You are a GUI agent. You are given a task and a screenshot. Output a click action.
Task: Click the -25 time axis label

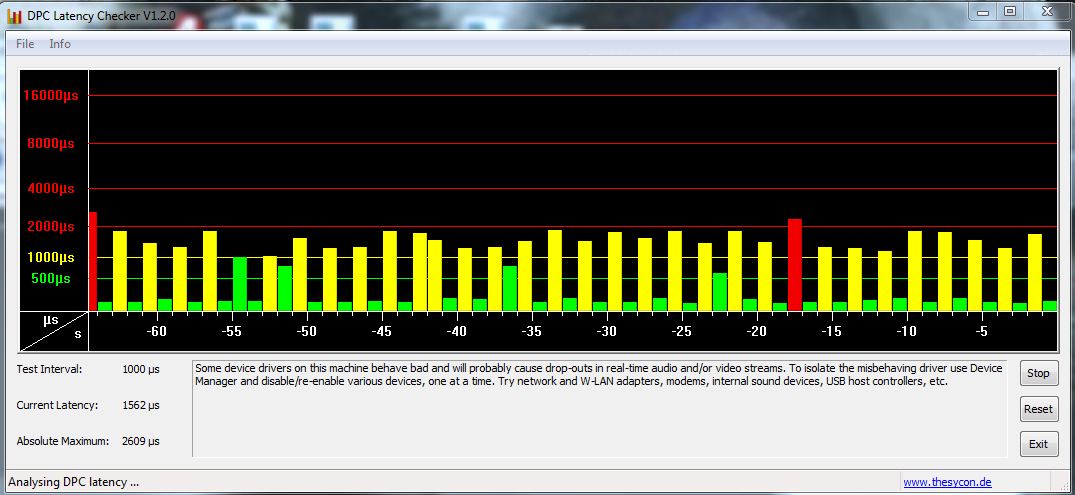tap(681, 332)
